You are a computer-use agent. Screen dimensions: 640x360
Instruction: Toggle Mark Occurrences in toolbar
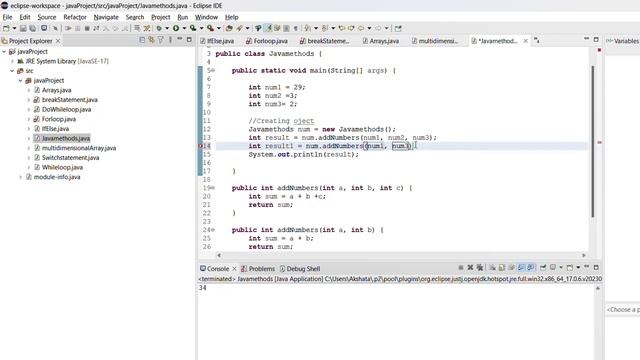[x=268, y=28]
